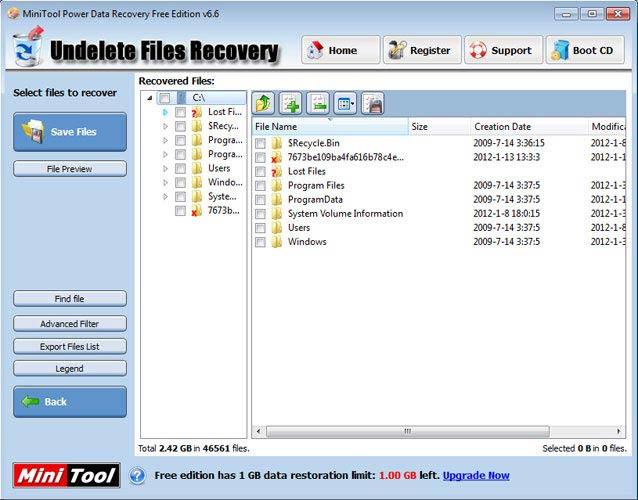This screenshot has width=638, height=500.
Task: Expand the first Progra... tree node
Action: [165, 140]
